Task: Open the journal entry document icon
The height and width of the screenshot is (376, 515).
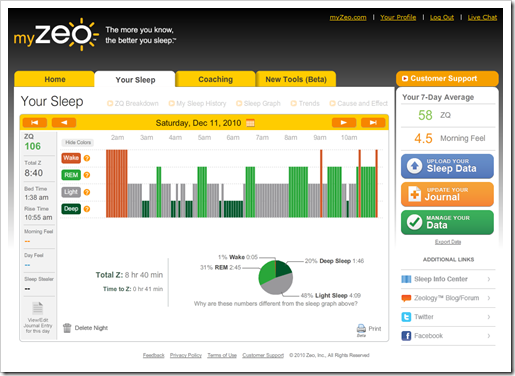Action: coord(37,308)
